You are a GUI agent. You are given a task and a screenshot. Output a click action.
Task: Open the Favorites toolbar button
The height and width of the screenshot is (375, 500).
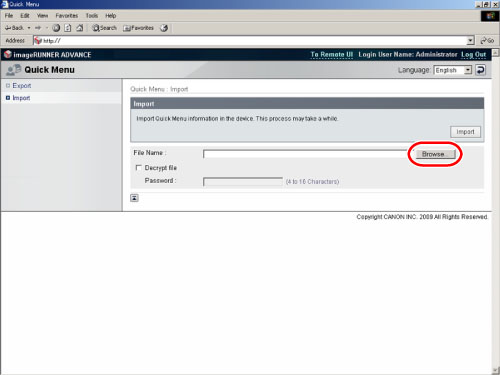pos(138,28)
